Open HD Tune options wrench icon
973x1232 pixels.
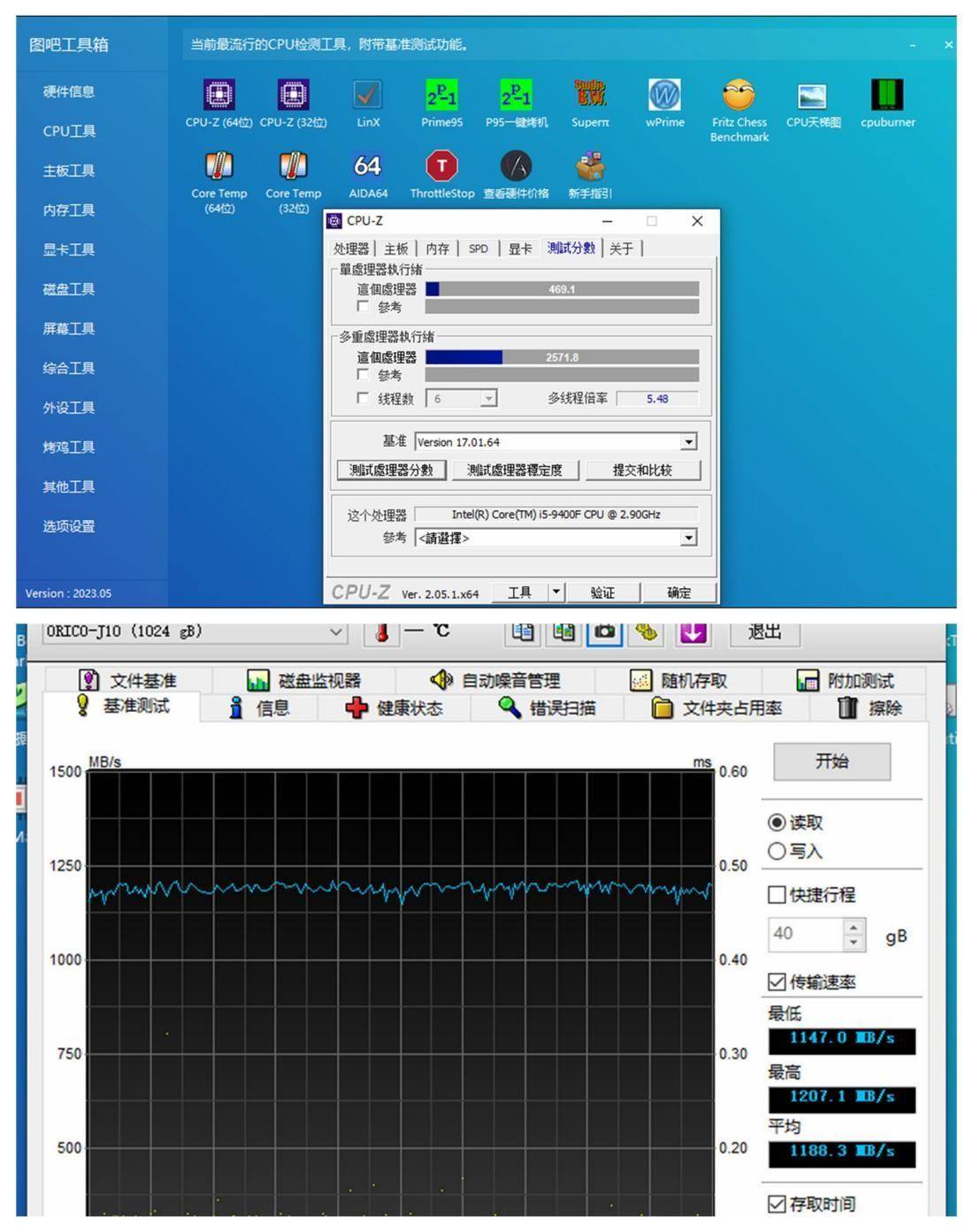tap(647, 631)
